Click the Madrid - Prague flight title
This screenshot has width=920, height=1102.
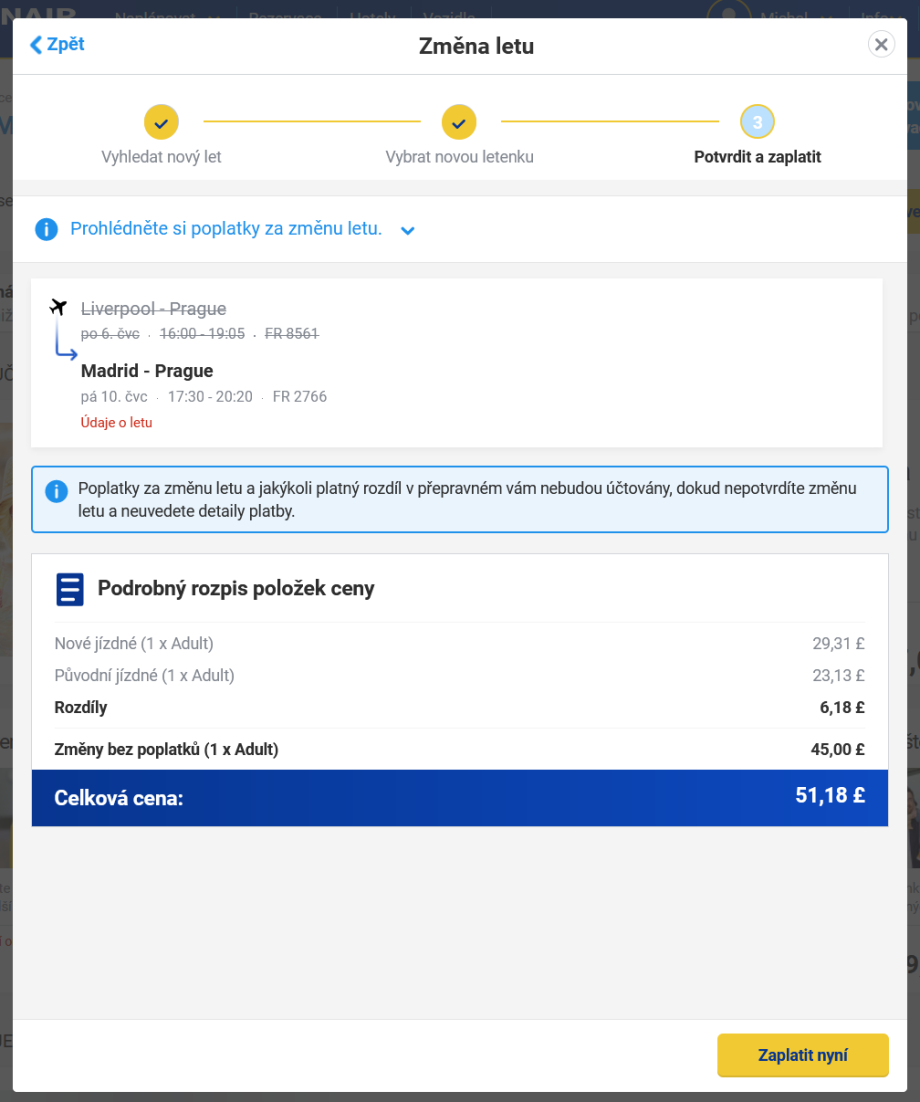coord(147,371)
